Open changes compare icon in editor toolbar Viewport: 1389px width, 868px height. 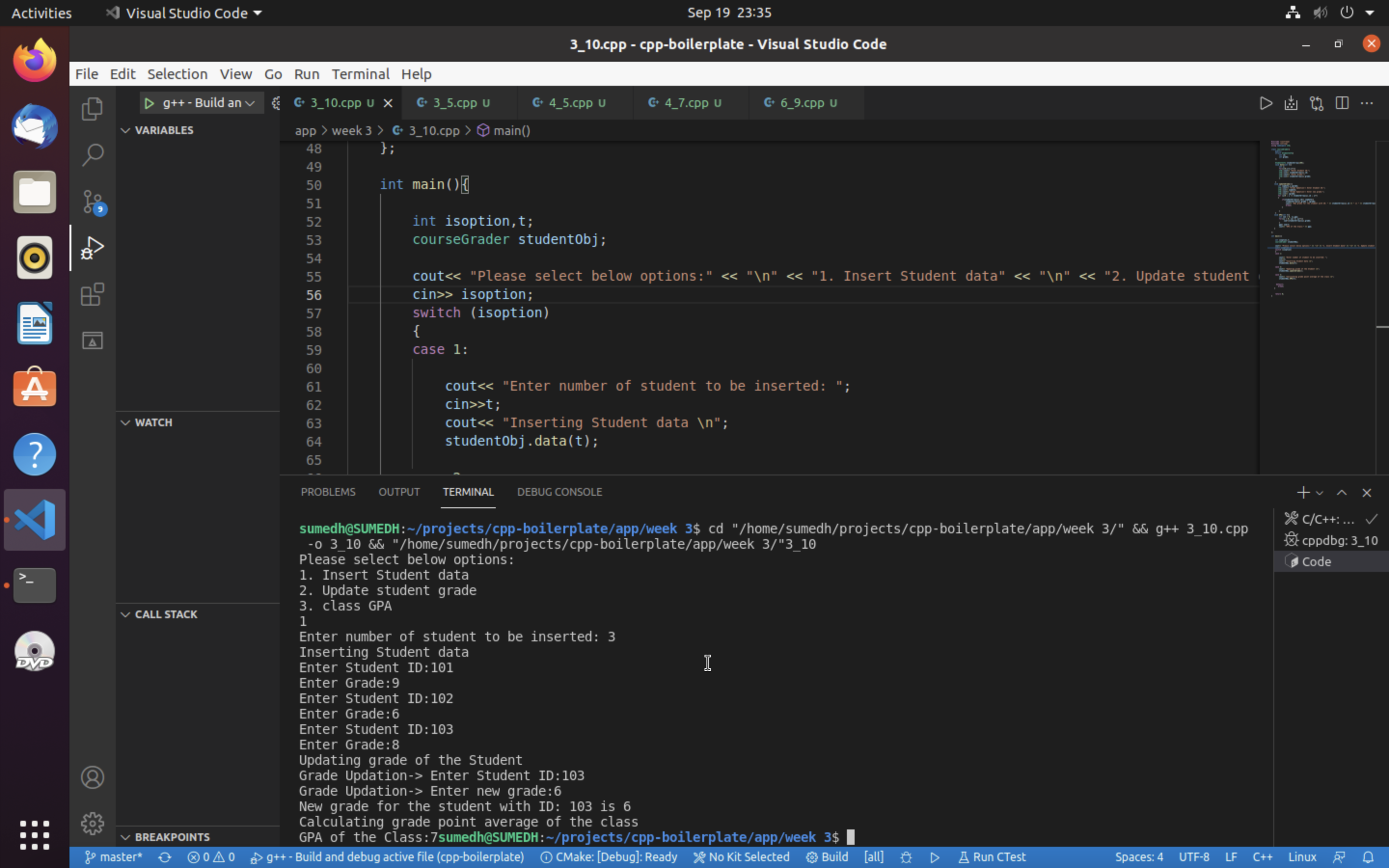tap(1317, 103)
